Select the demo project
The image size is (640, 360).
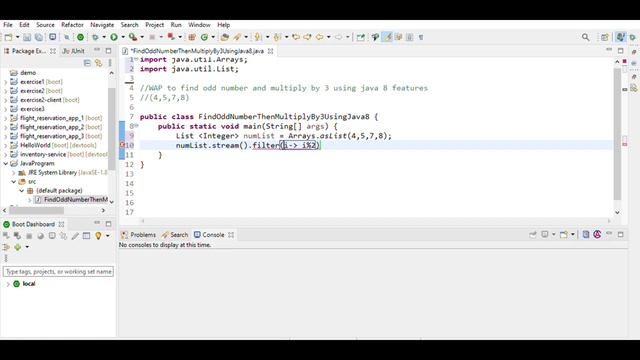click(28, 73)
